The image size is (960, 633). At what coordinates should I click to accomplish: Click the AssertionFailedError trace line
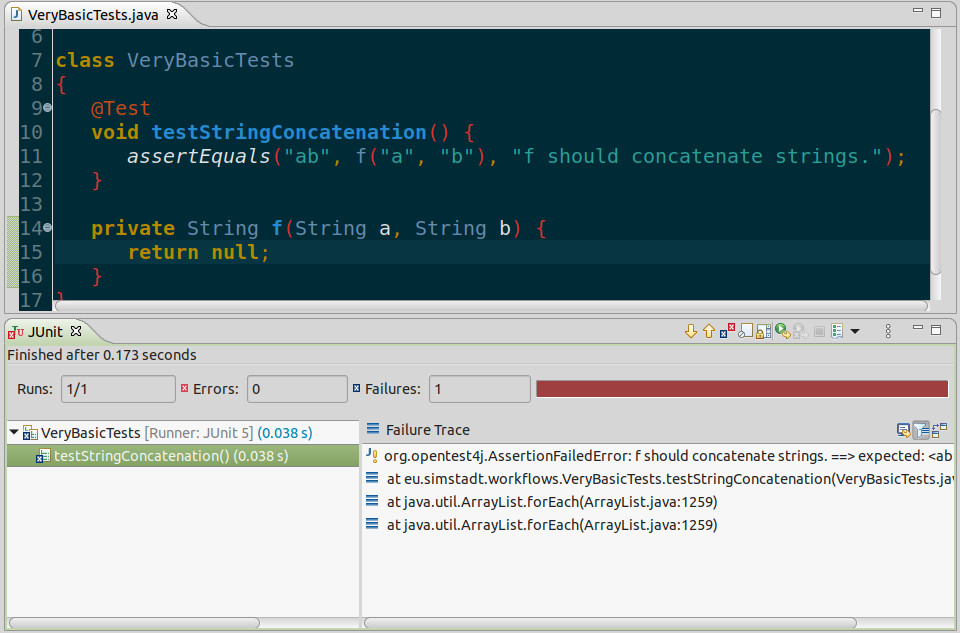coord(660,456)
